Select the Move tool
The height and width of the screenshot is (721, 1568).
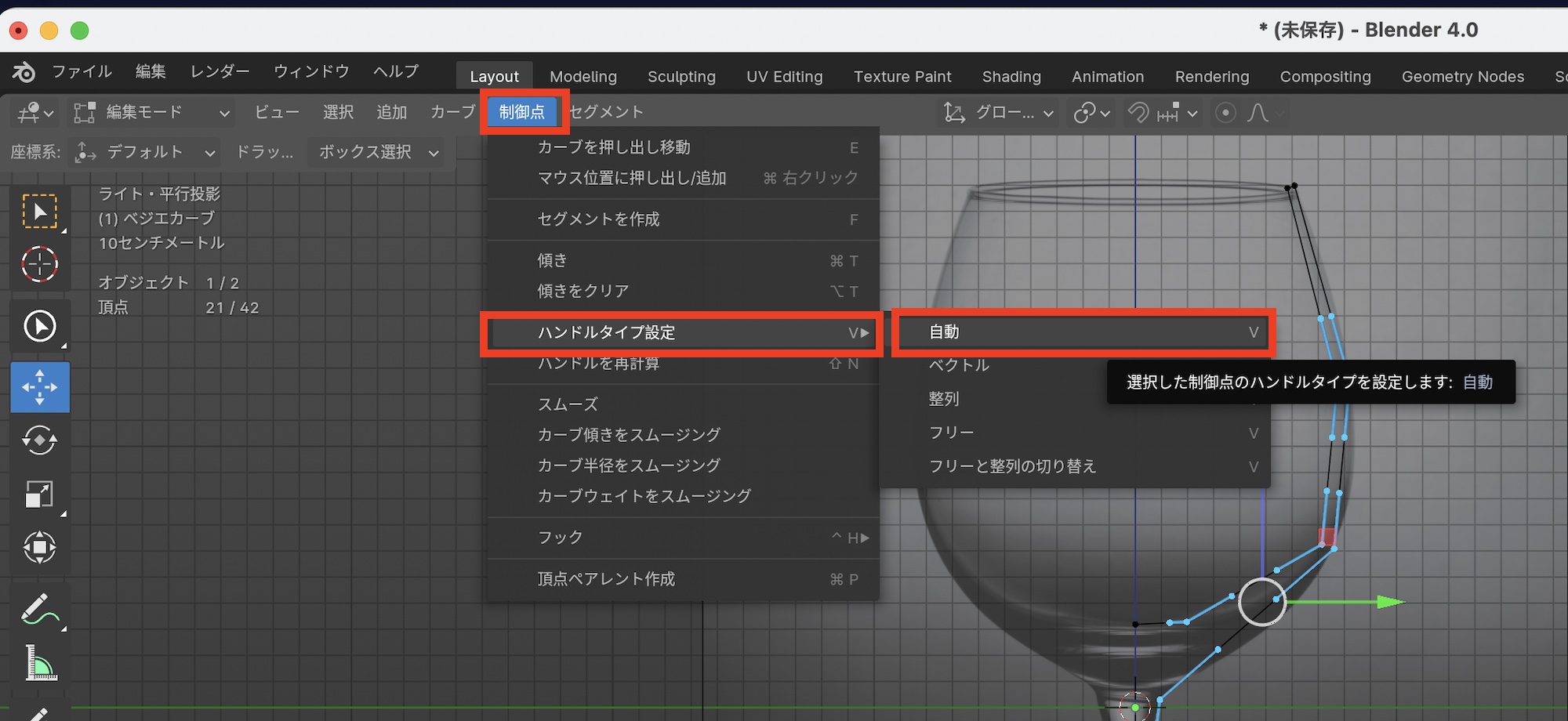click(39, 387)
